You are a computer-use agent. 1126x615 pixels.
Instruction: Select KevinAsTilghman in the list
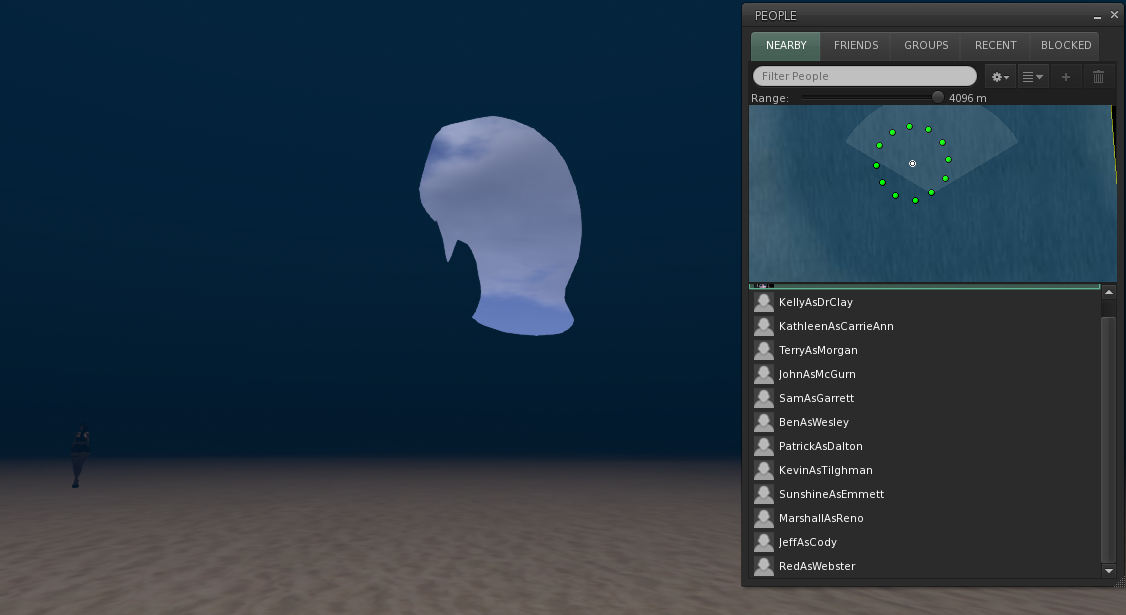pos(926,470)
